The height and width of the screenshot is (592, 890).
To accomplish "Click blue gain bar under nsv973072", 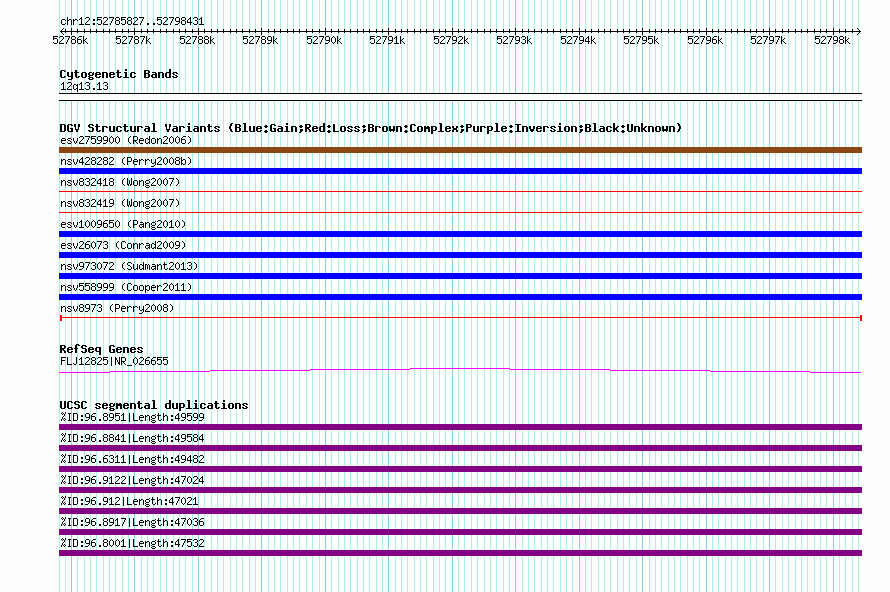I will tap(460, 276).
